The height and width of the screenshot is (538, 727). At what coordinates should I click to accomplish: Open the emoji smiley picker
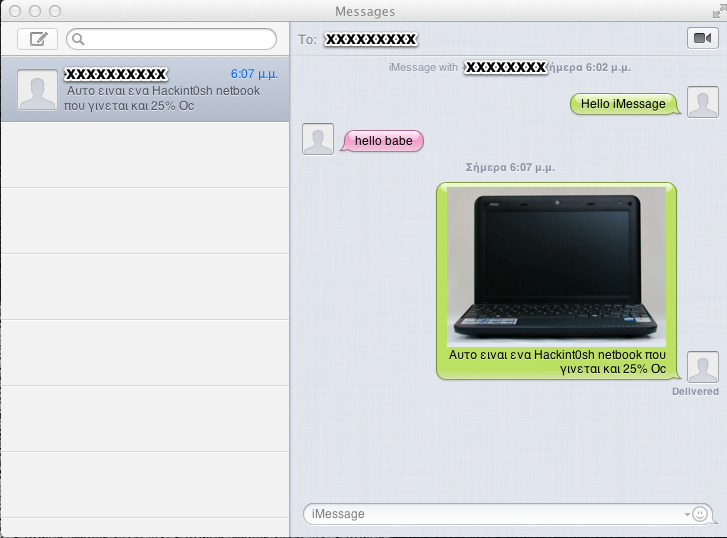[700, 514]
